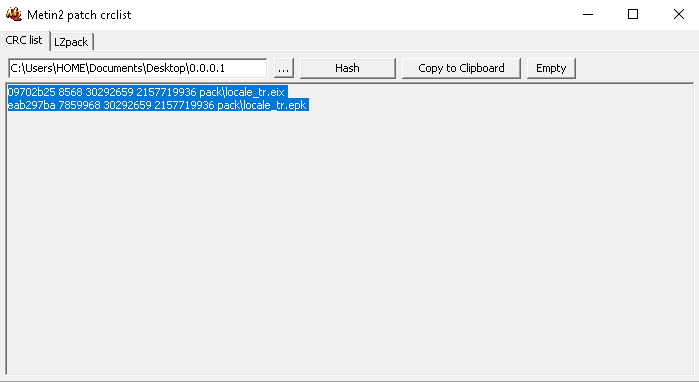This screenshot has height=382, width=699.
Task: Close the Metin2 patch crclist window
Action: point(678,14)
